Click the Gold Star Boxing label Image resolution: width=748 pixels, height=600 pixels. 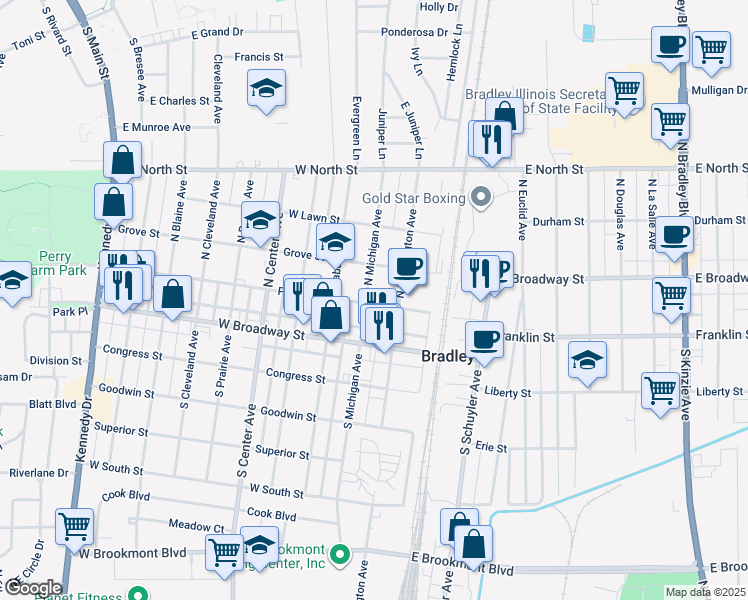(414, 198)
